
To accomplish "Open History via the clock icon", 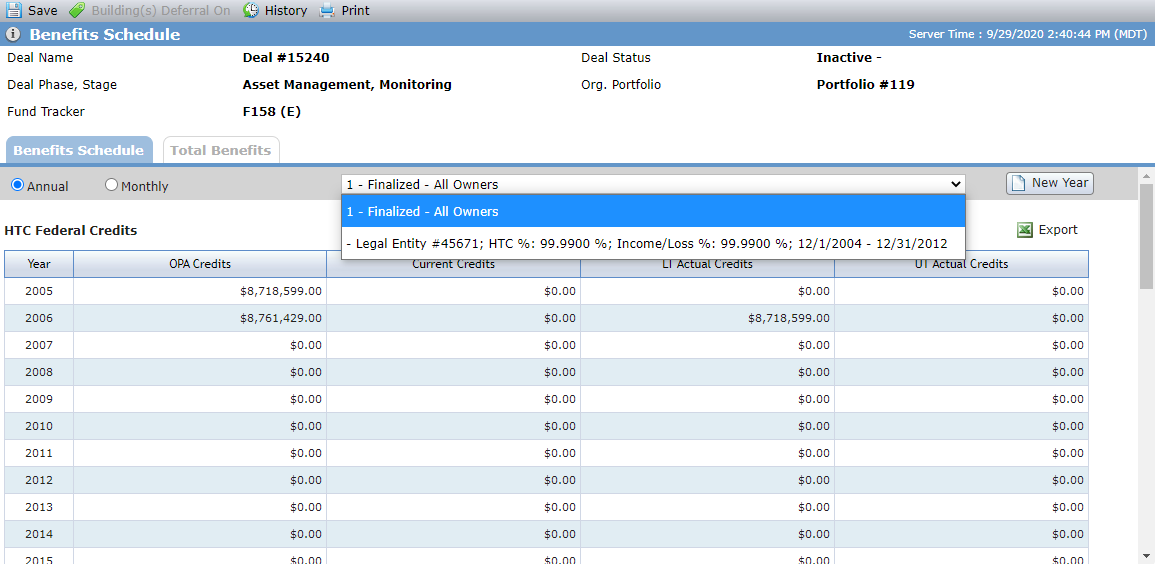I will tap(251, 10).
